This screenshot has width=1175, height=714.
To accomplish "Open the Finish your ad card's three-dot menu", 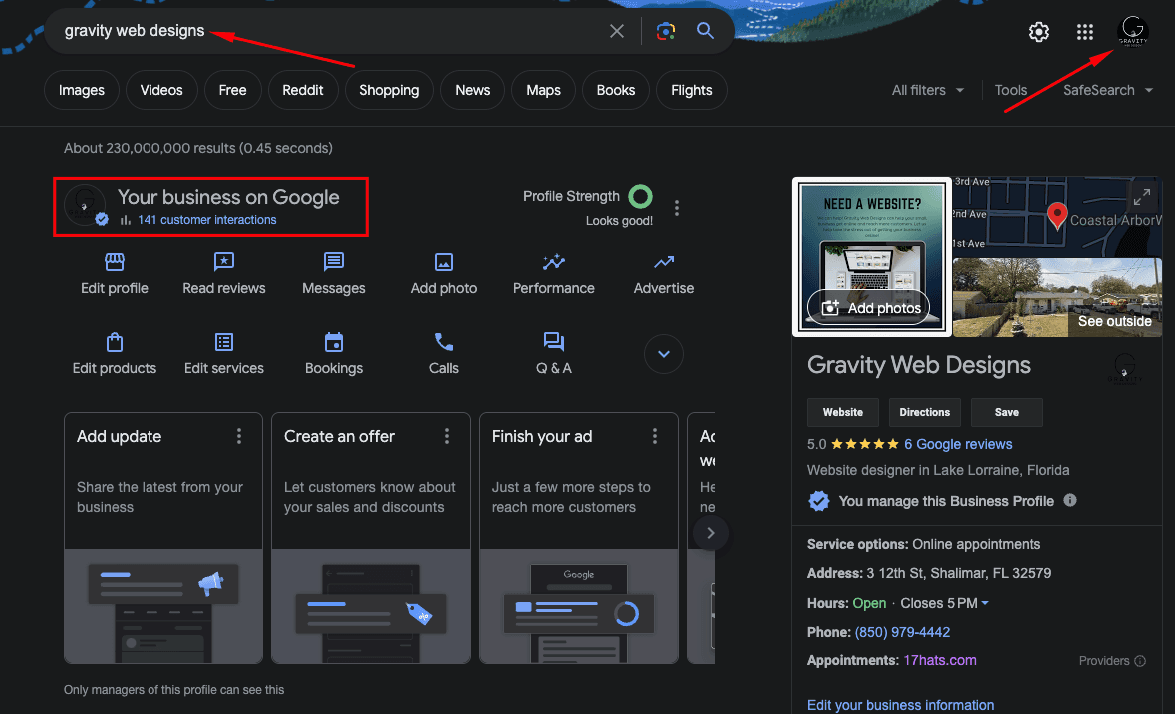I will point(655,436).
